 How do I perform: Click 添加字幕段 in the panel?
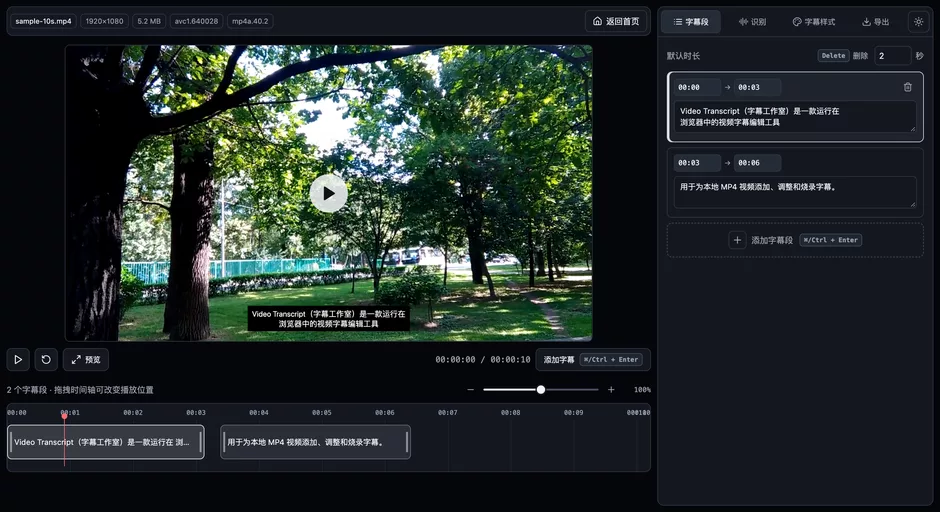(795, 240)
